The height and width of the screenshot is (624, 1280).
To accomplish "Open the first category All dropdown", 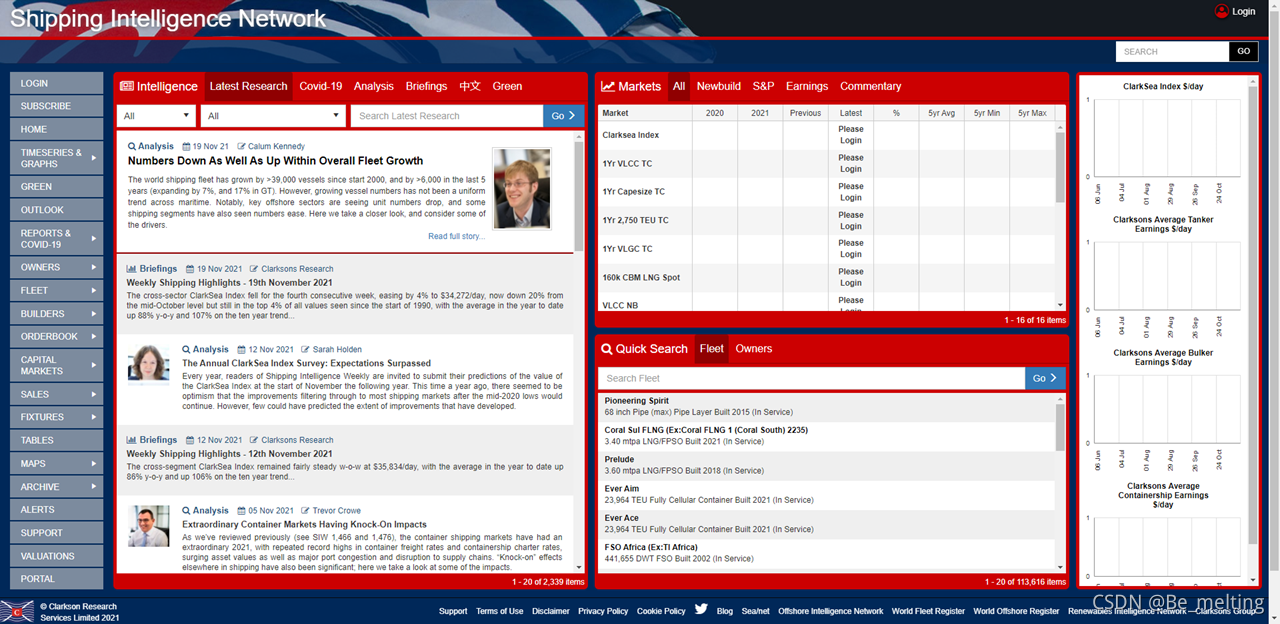I will click(155, 116).
